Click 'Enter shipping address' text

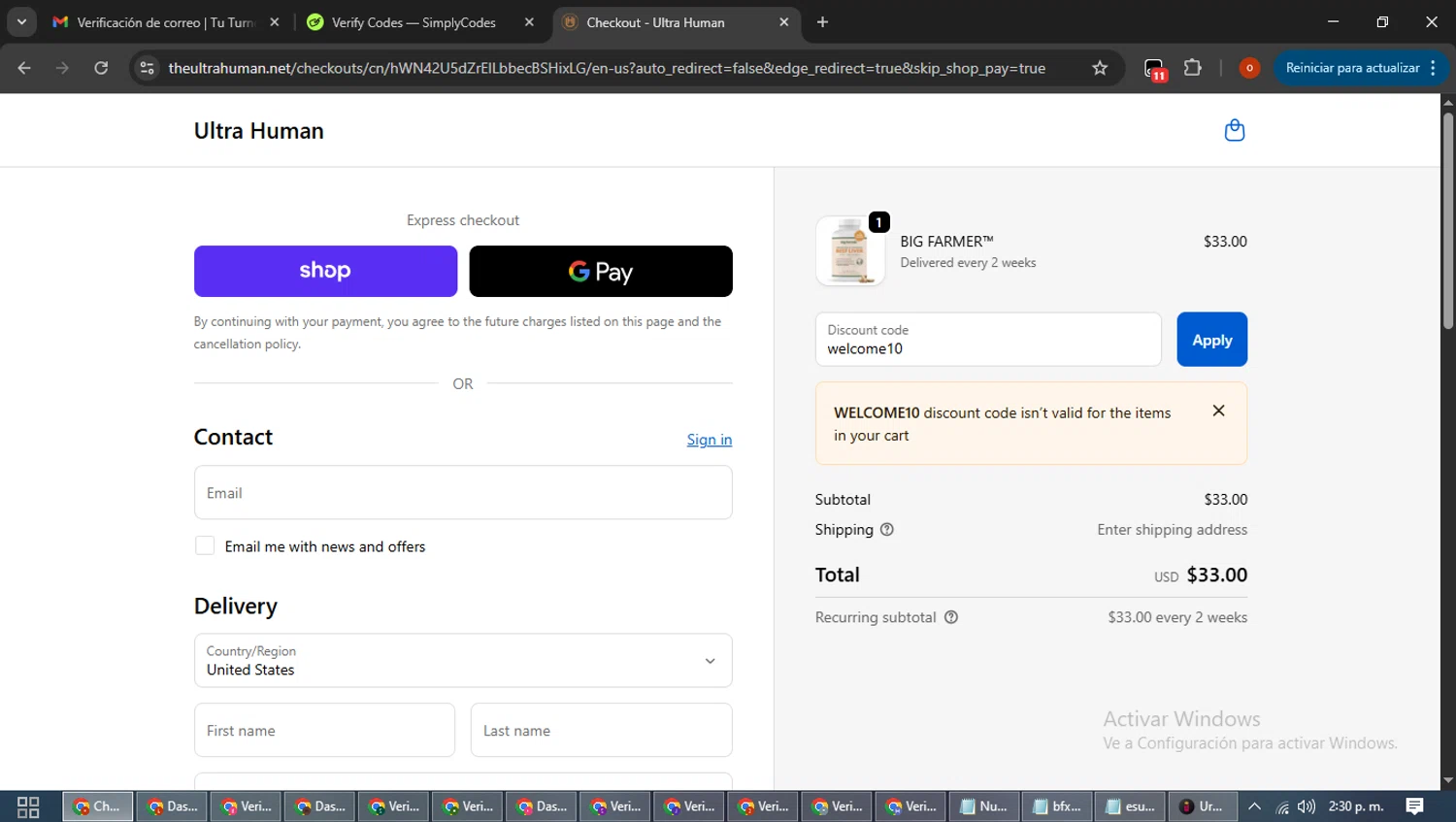click(x=1173, y=530)
